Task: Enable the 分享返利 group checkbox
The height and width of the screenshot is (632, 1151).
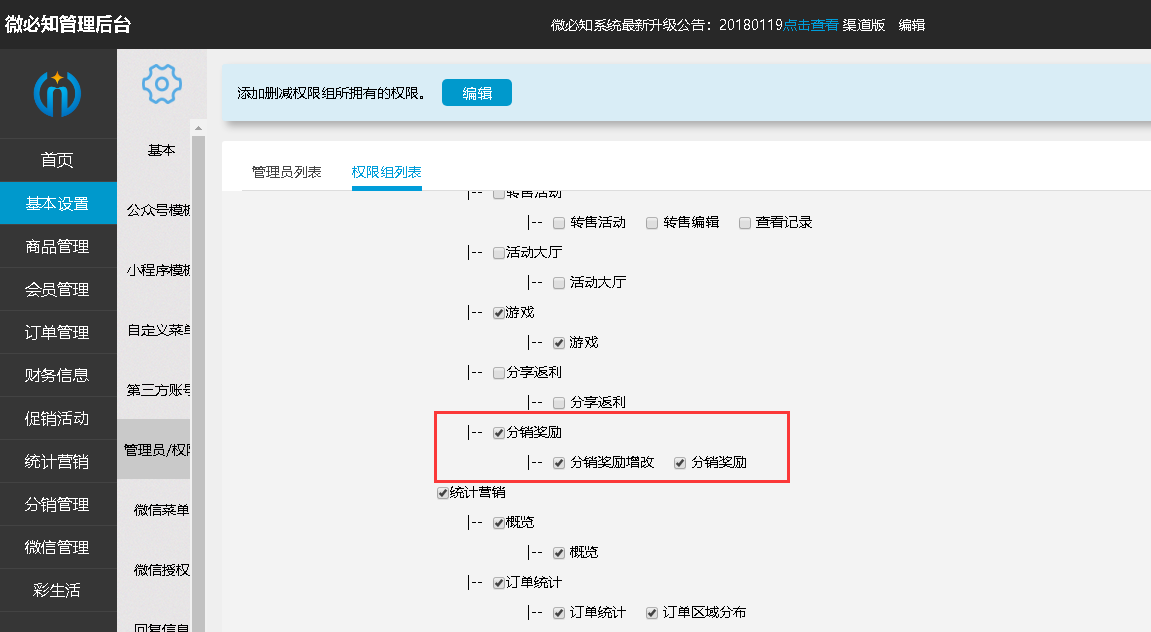Action: point(499,373)
